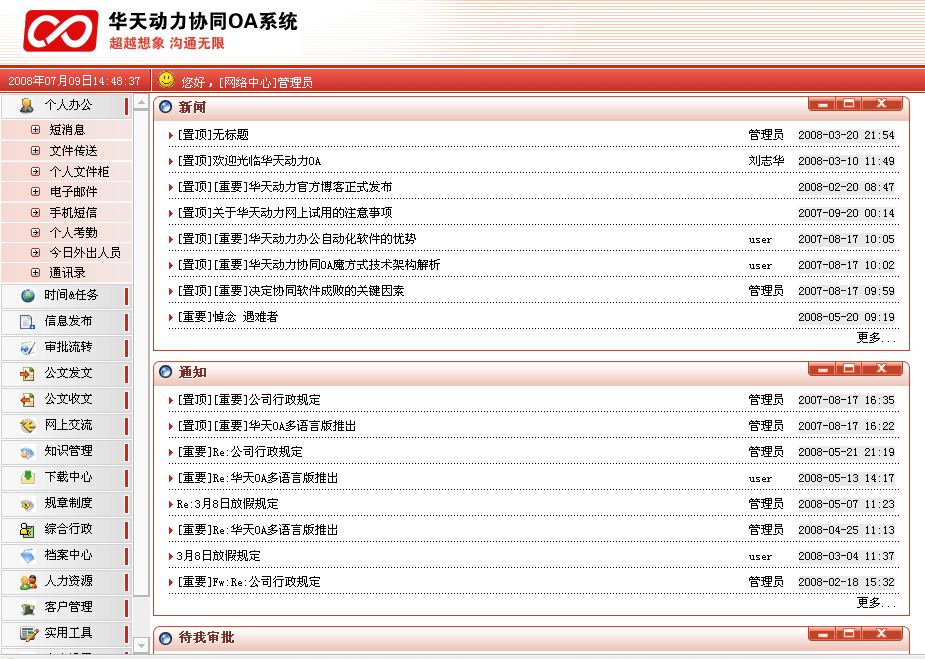Click the 知识管理 icon

(x=28, y=452)
